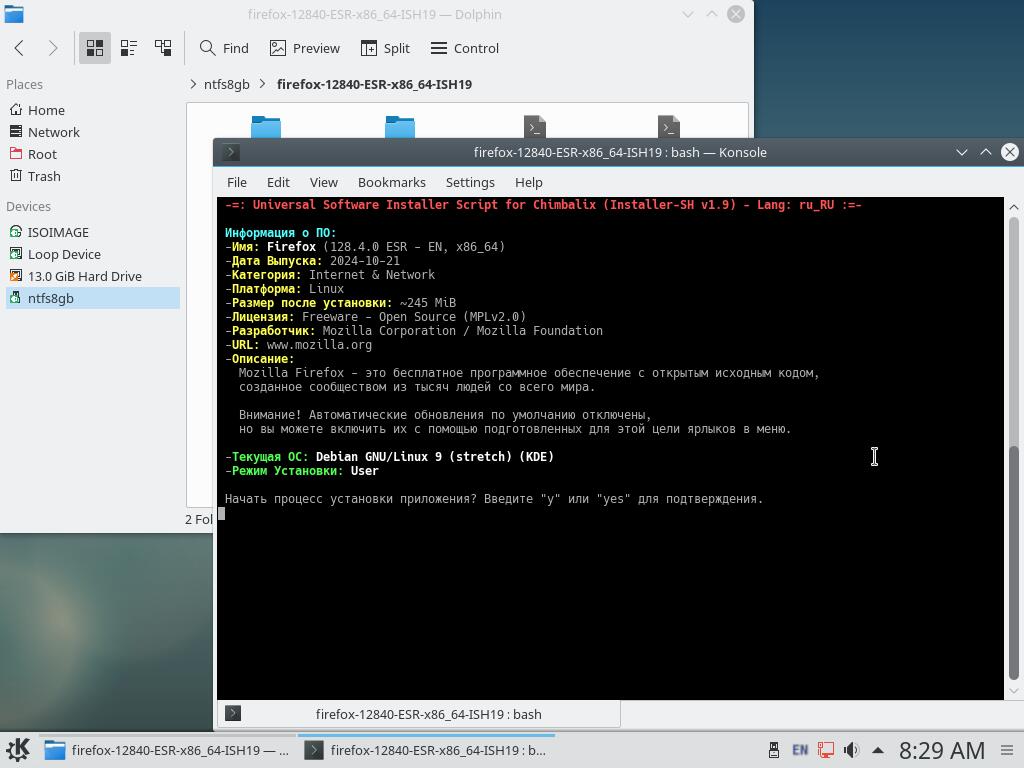This screenshot has width=1024, height=768.
Task: Switch keyboard layout EN indicator
Action: [800, 750]
